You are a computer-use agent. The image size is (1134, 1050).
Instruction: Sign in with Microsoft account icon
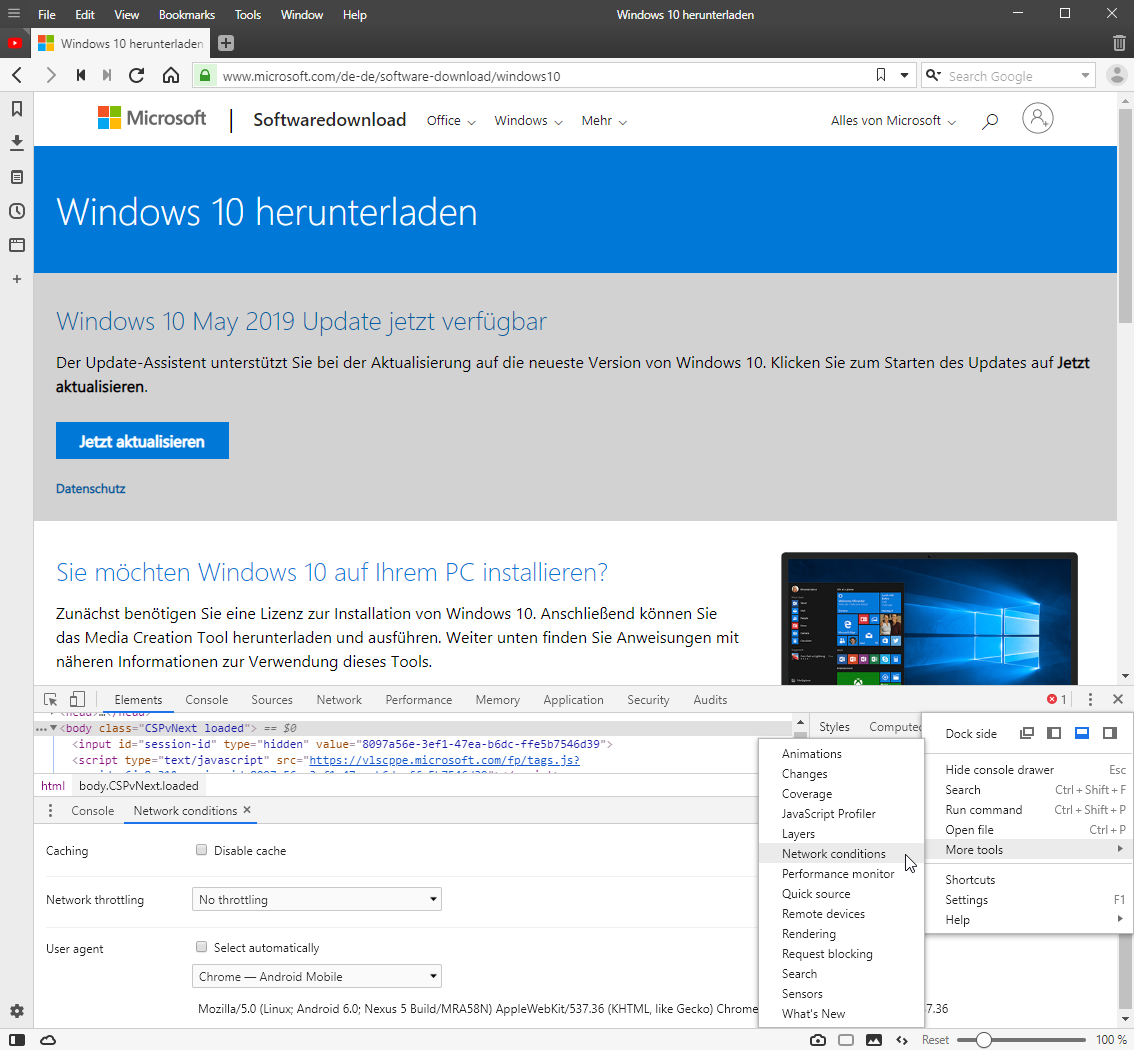pyautogui.click(x=1037, y=118)
